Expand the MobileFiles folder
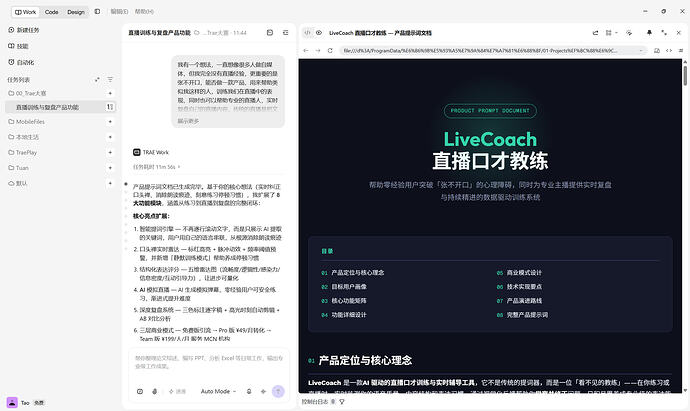The image size is (690, 411). [26, 121]
